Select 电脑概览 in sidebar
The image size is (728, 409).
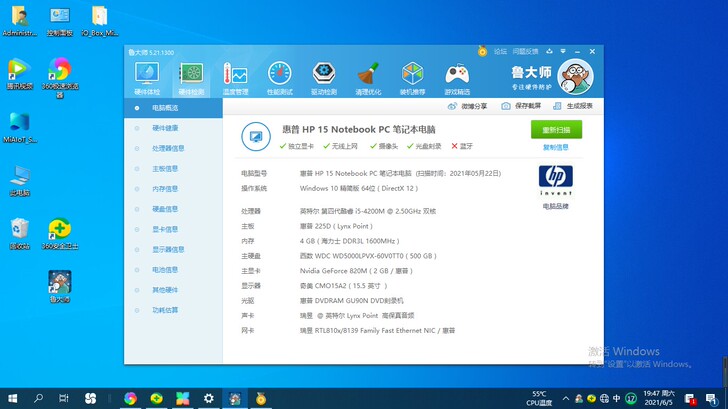(x=173, y=108)
